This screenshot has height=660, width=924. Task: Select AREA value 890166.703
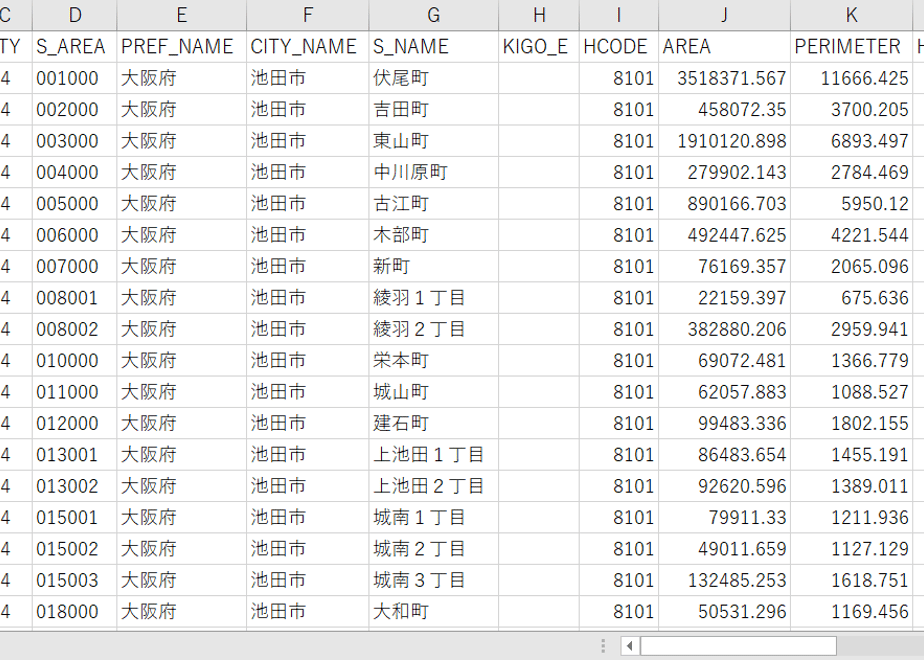point(724,204)
